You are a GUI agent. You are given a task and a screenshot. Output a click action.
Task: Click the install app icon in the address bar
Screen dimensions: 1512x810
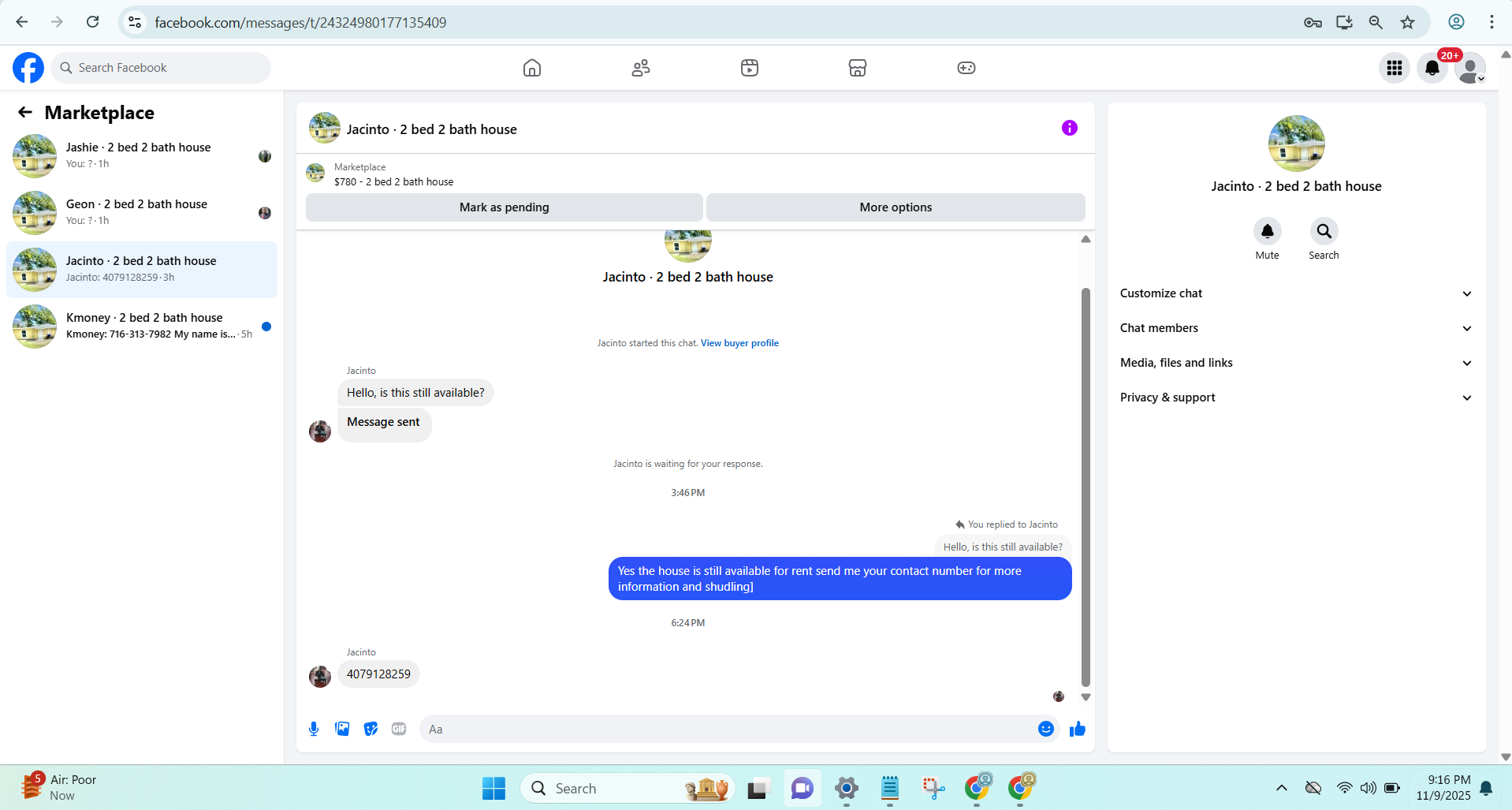[x=1344, y=22]
